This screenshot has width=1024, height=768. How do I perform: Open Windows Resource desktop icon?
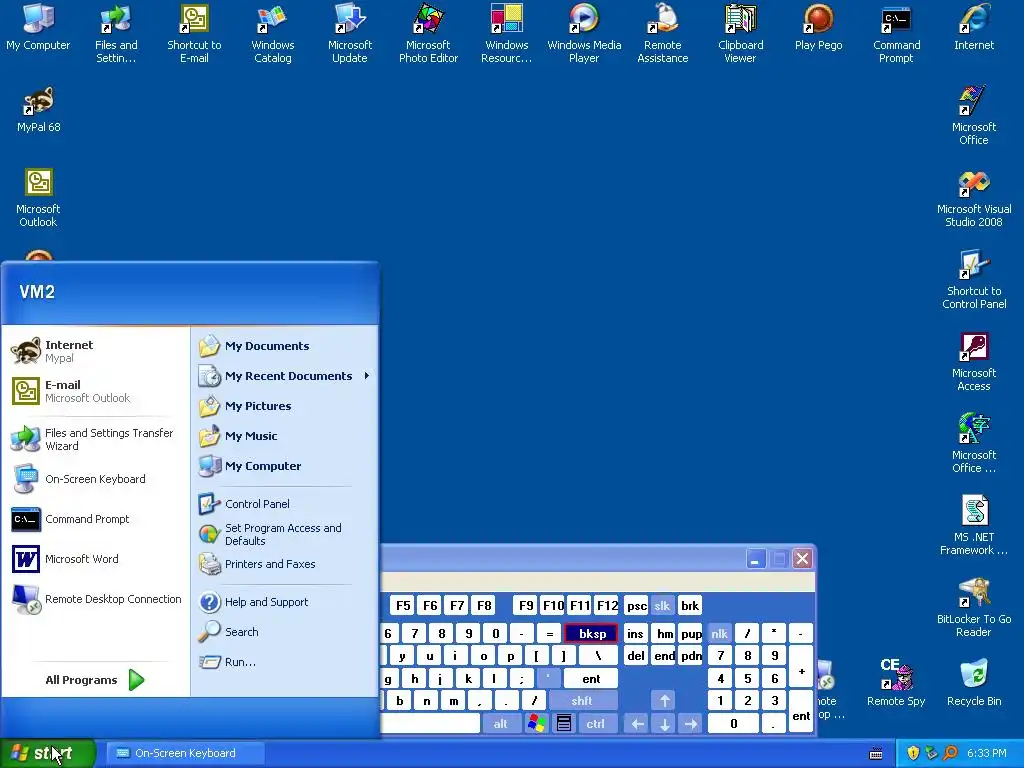tap(506, 33)
